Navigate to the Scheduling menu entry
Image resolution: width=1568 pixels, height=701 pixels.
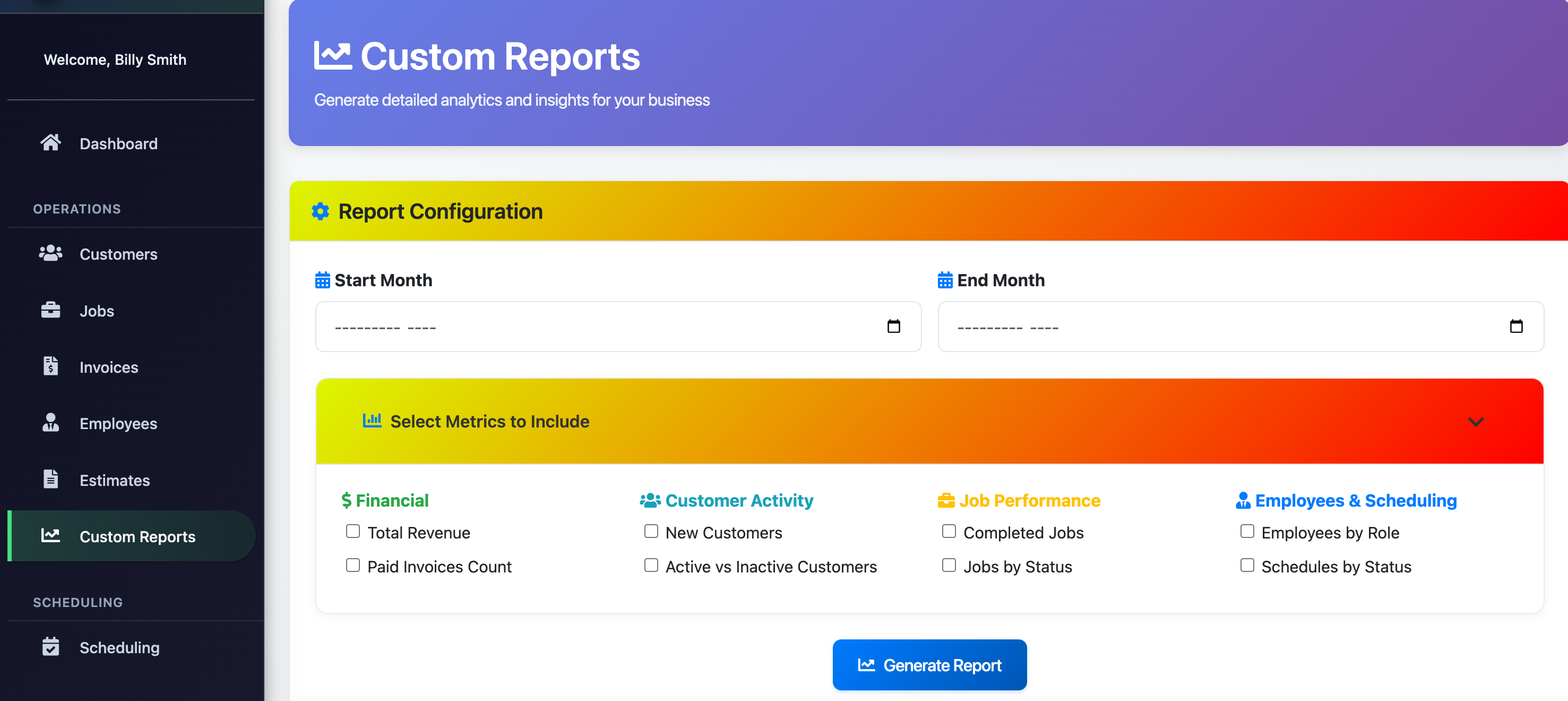tap(119, 647)
